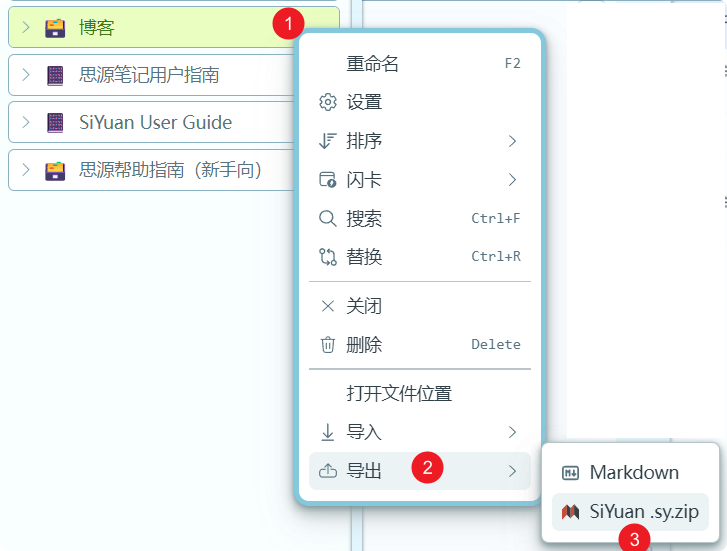Click the sort icon beside 排序

(x=328, y=141)
